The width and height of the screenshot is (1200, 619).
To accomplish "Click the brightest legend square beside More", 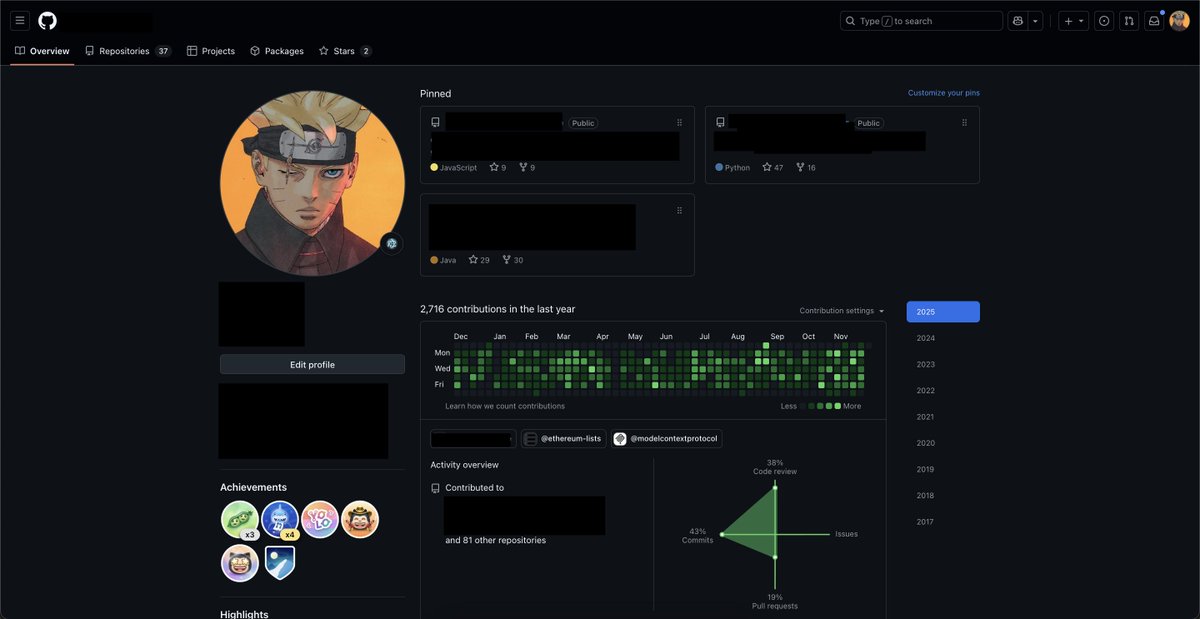I will [x=838, y=406].
